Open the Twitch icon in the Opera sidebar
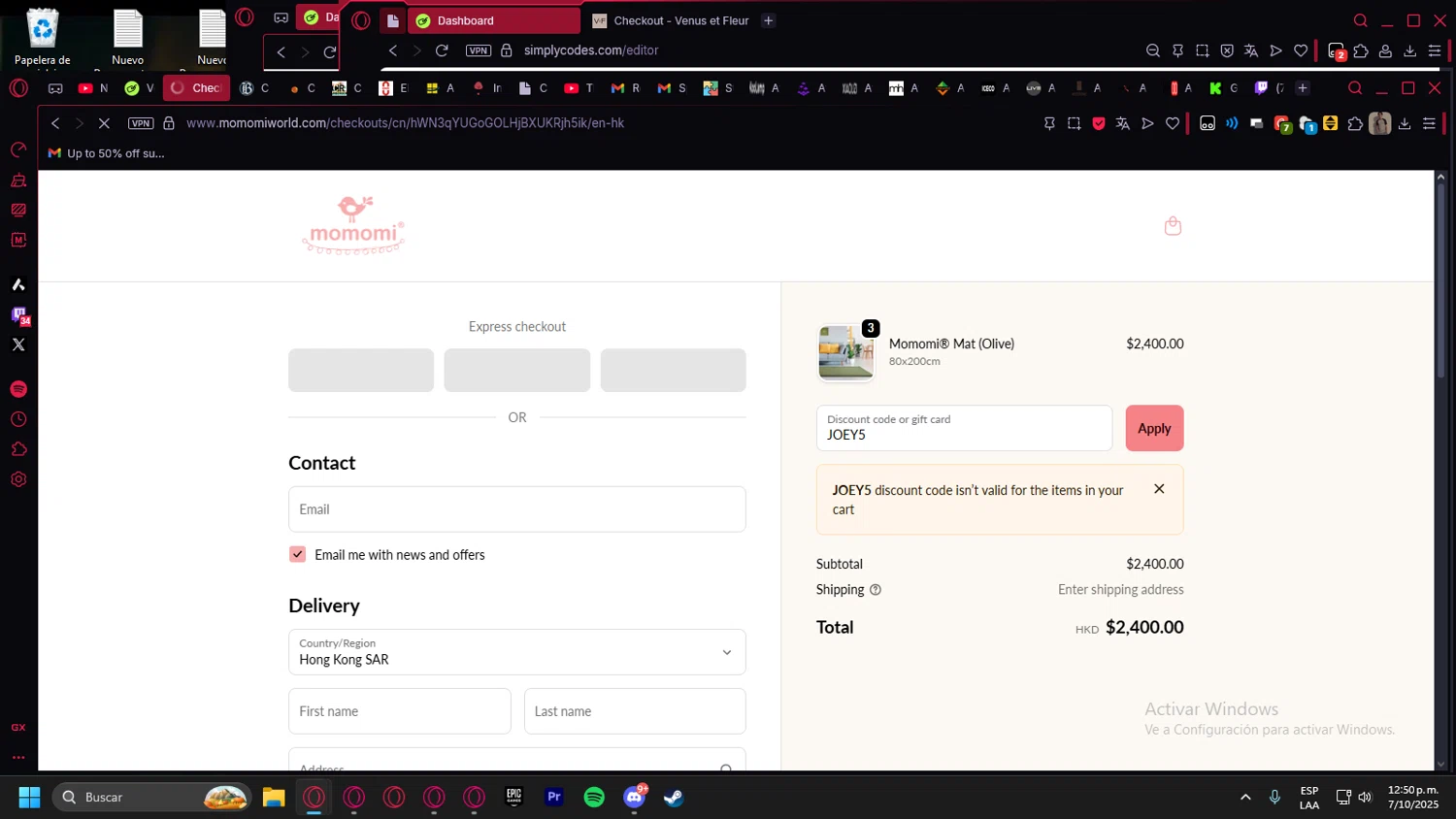 (18, 315)
